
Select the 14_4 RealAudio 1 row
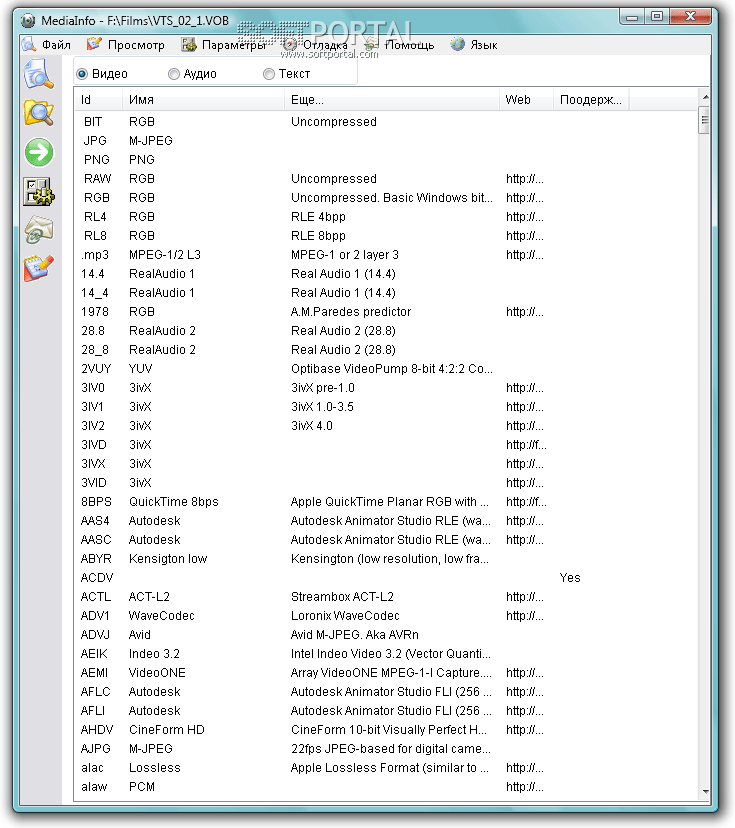(x=386, y=293)
